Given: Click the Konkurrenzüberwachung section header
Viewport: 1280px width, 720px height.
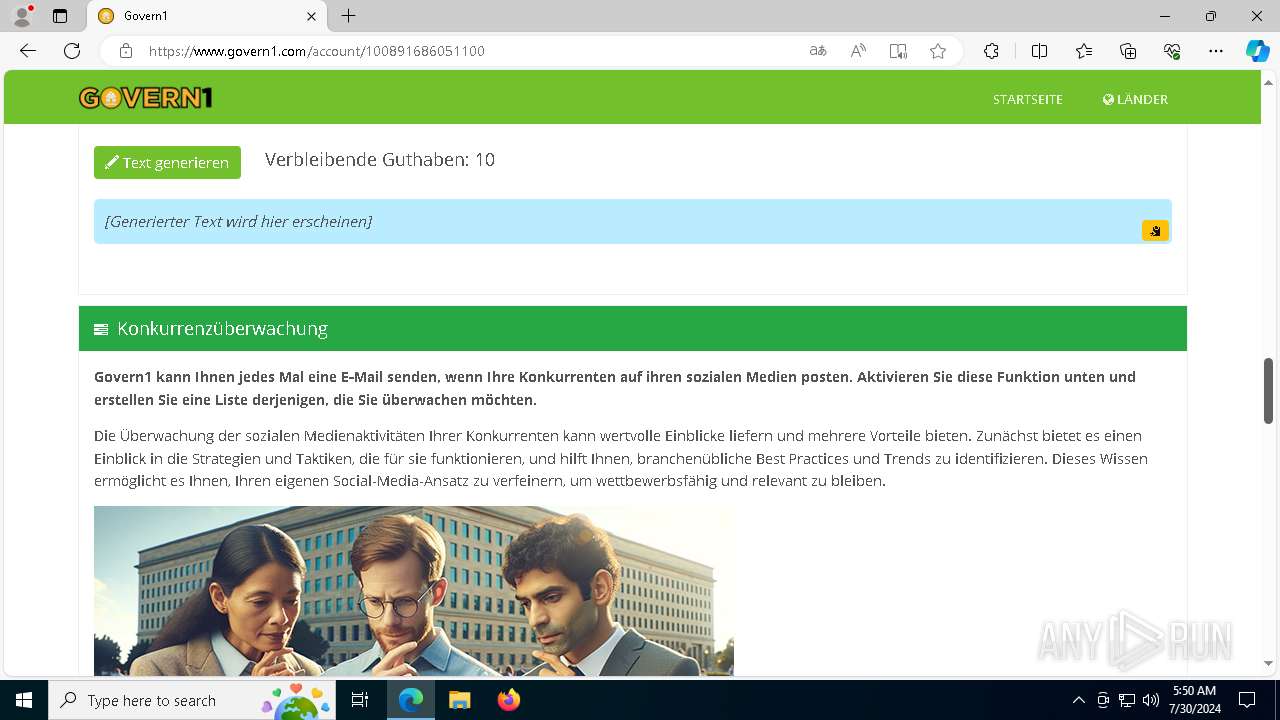Looking at the screenshot, I should [x=633, y=328].
